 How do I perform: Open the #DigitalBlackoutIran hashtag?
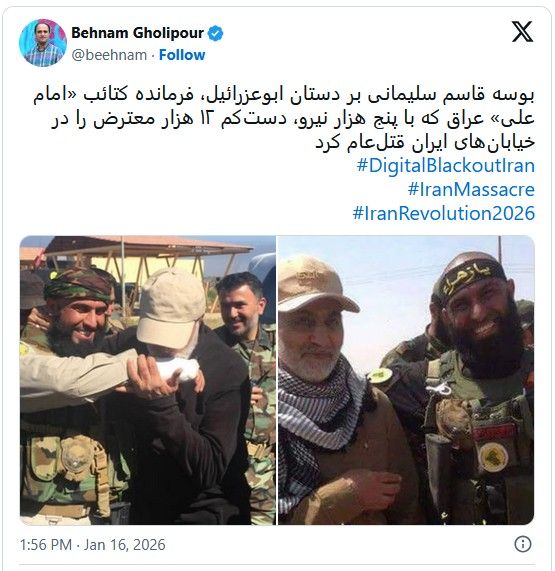(x=446, y=165)
